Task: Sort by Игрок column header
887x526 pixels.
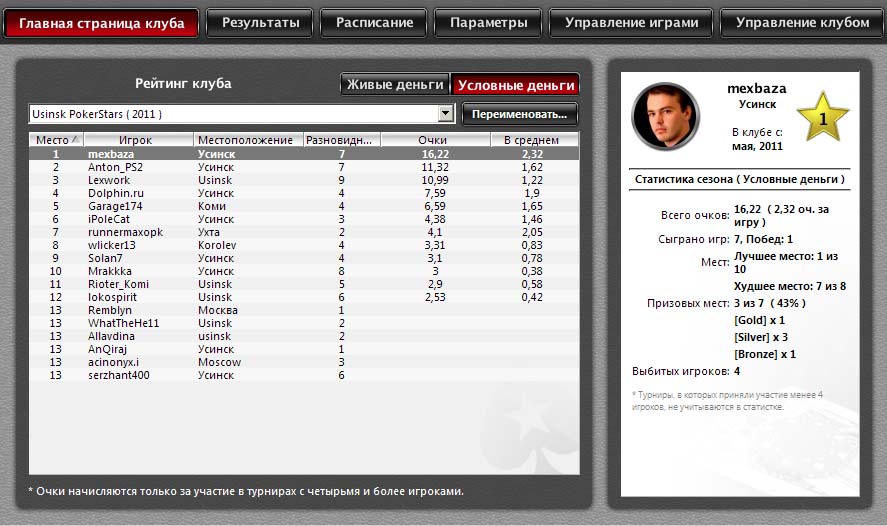Action: (x=135, y=140)
